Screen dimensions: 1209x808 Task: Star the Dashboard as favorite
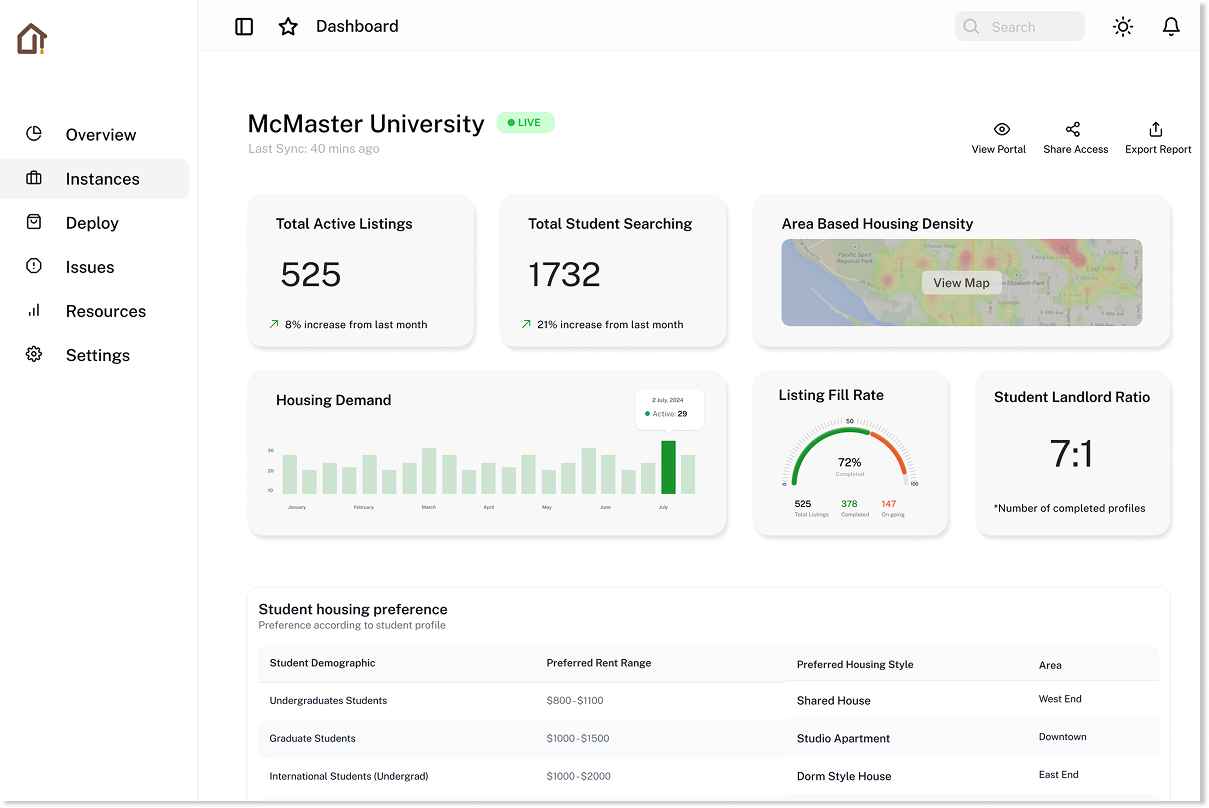tap(288, 27)
